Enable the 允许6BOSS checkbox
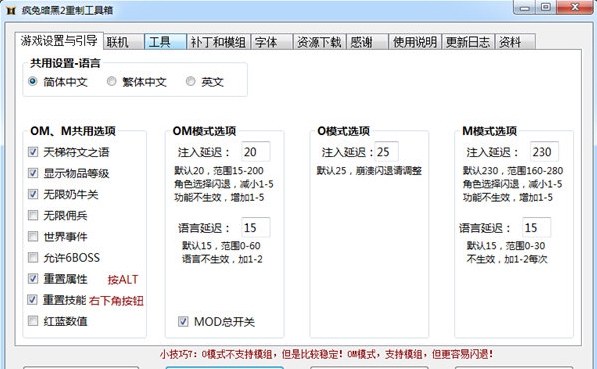This screenshot has height=369, width=597. [x=33, y=257]
